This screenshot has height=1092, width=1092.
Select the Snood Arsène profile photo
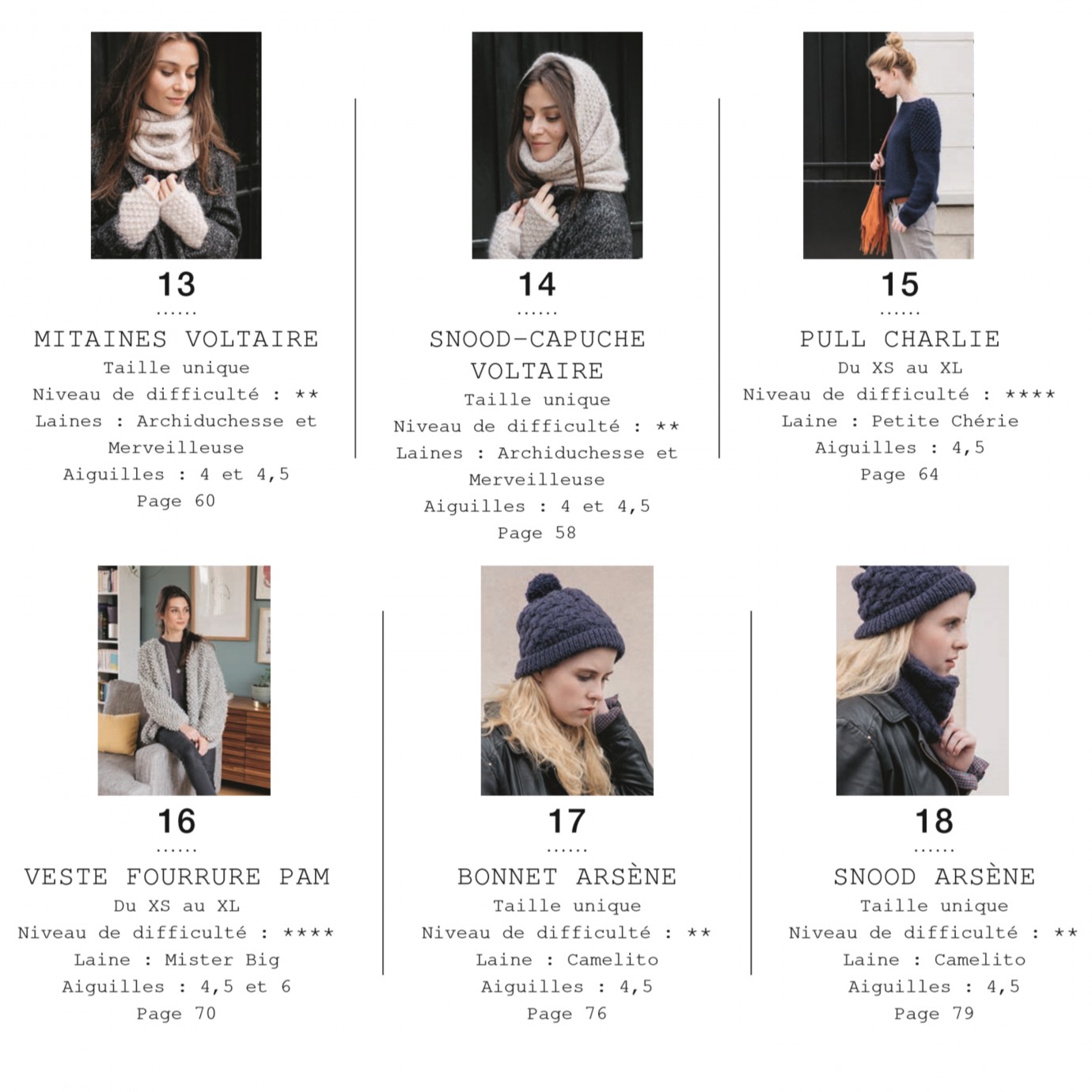tap(922, 680)
